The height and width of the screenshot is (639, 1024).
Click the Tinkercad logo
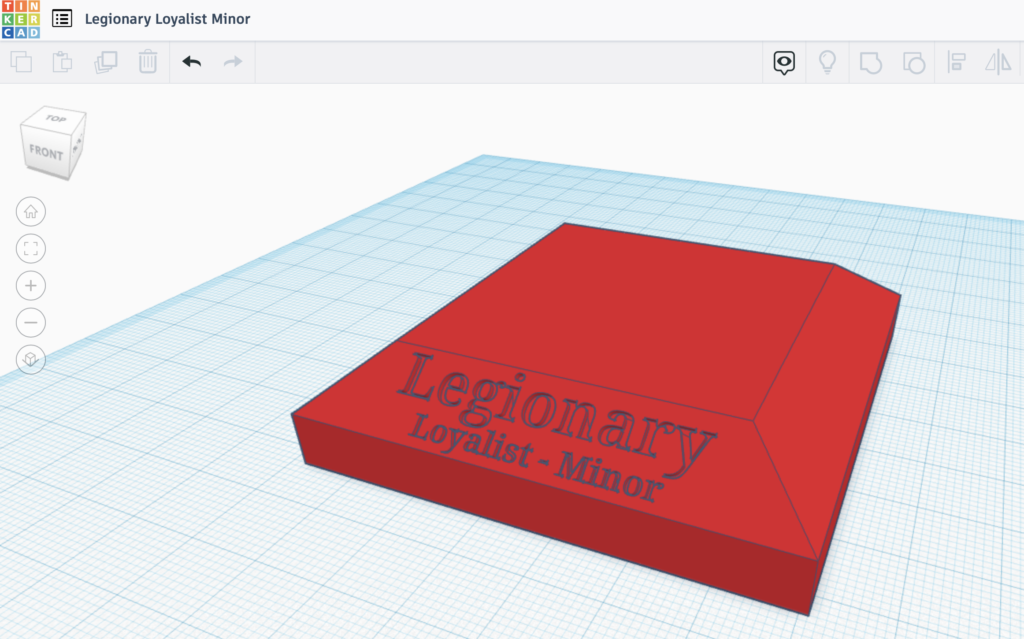21,19
